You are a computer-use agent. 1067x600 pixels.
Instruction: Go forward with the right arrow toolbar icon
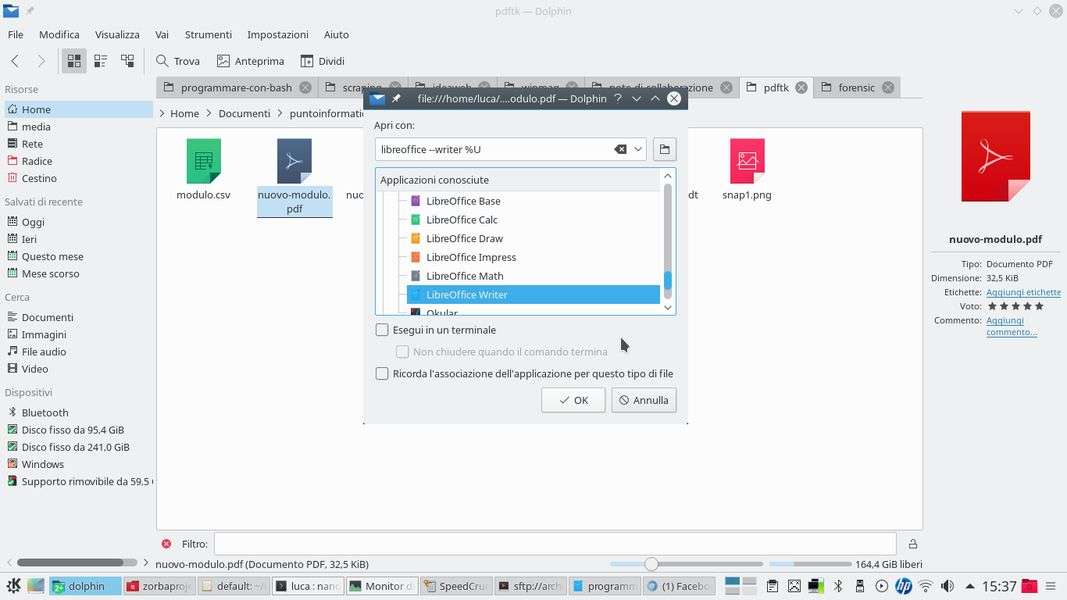(41, 61)
